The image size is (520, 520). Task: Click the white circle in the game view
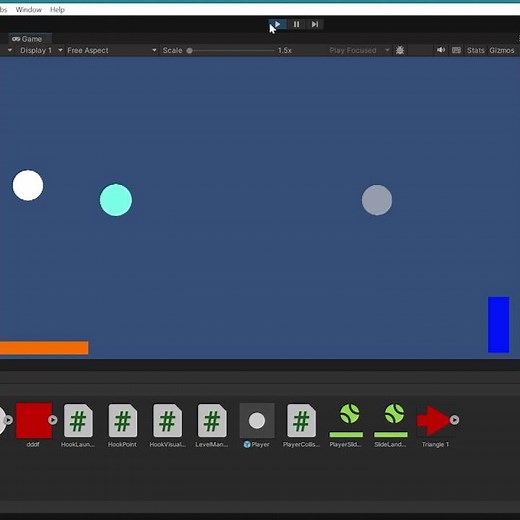coord(28,185)
